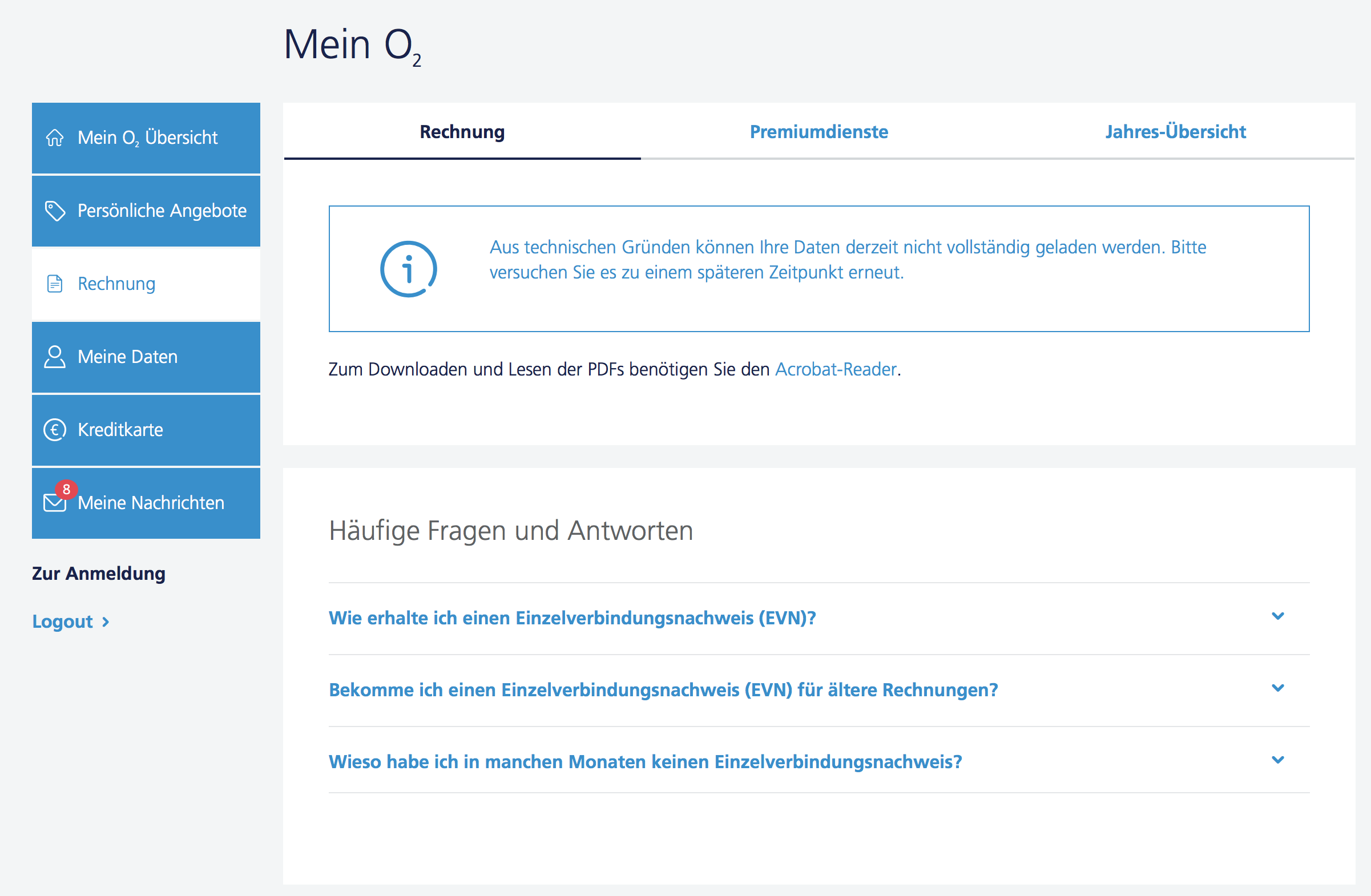This screenshot has width=1371, height=896.
Task: Click the Mein O2 page heading
Action: point(352,45)
